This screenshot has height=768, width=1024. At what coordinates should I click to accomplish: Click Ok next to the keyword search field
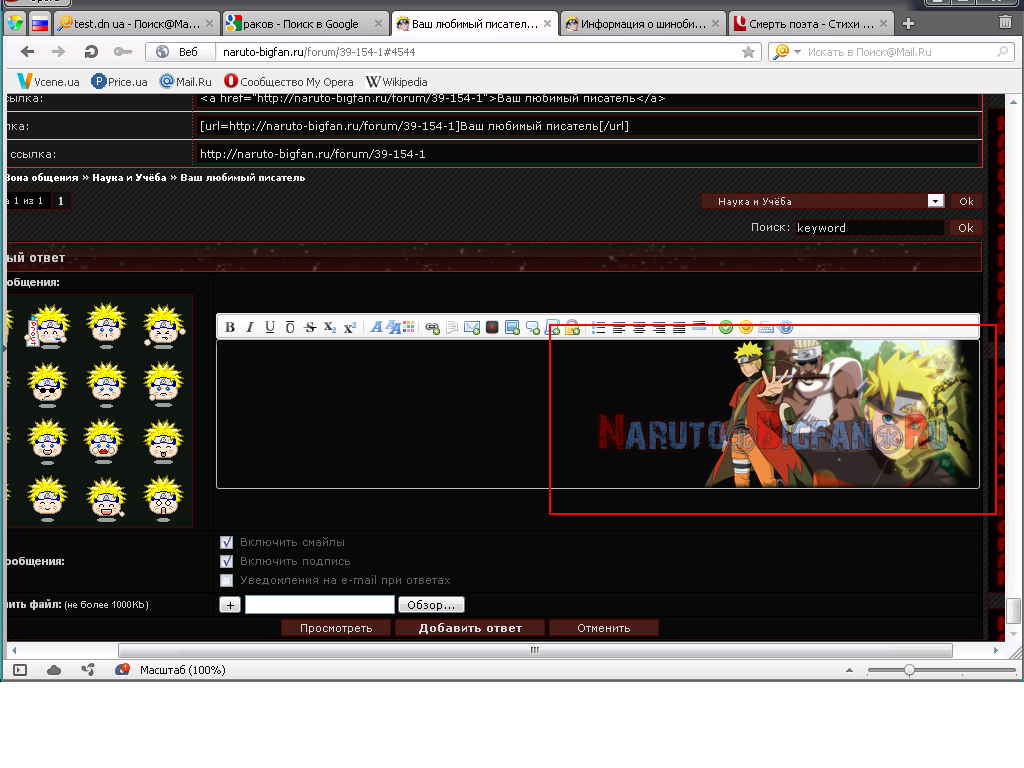[966, 227]
